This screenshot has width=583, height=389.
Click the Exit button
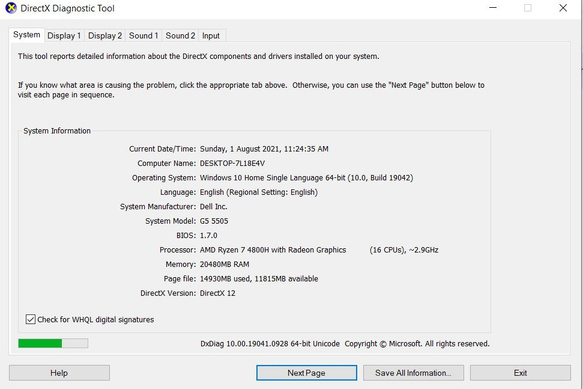(520, 373)
